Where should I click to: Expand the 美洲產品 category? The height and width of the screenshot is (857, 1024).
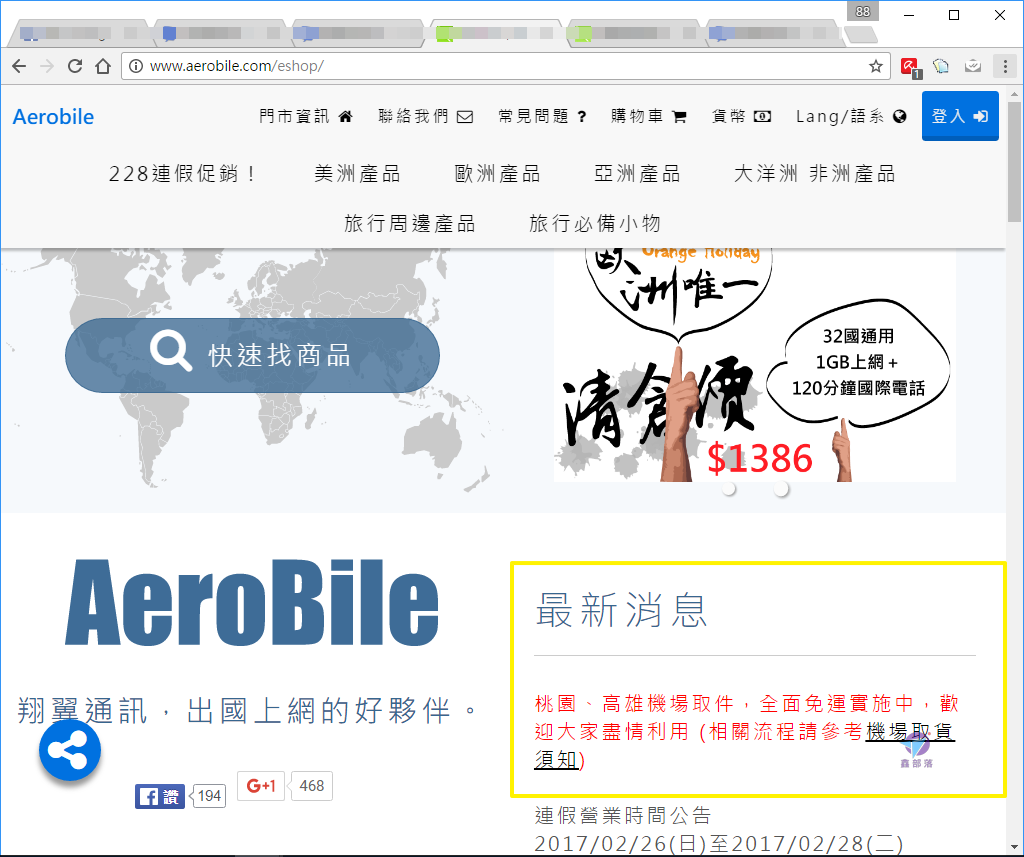[x=357, y=174]
